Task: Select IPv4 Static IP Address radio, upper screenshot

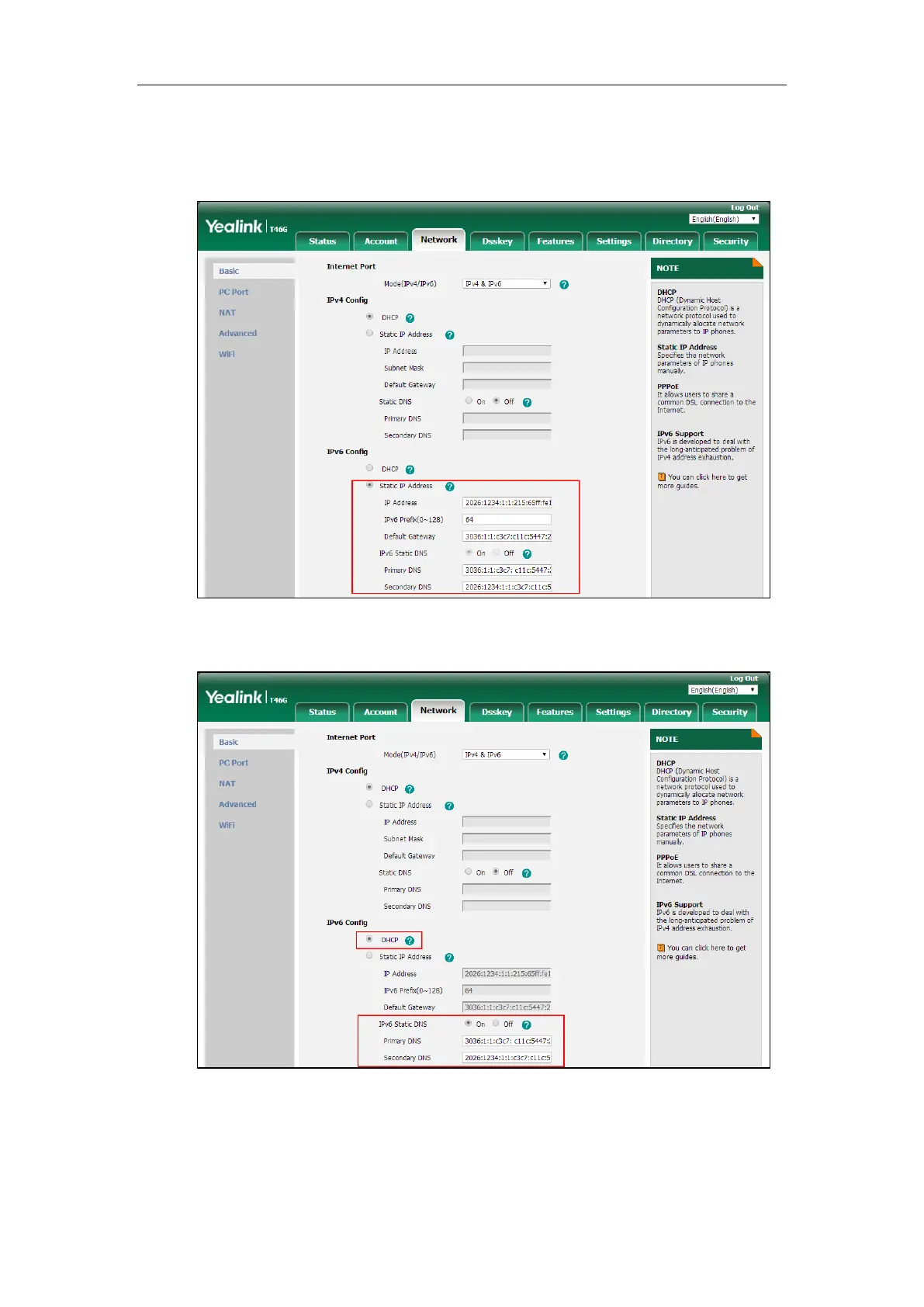Action: tap(369, 334)
